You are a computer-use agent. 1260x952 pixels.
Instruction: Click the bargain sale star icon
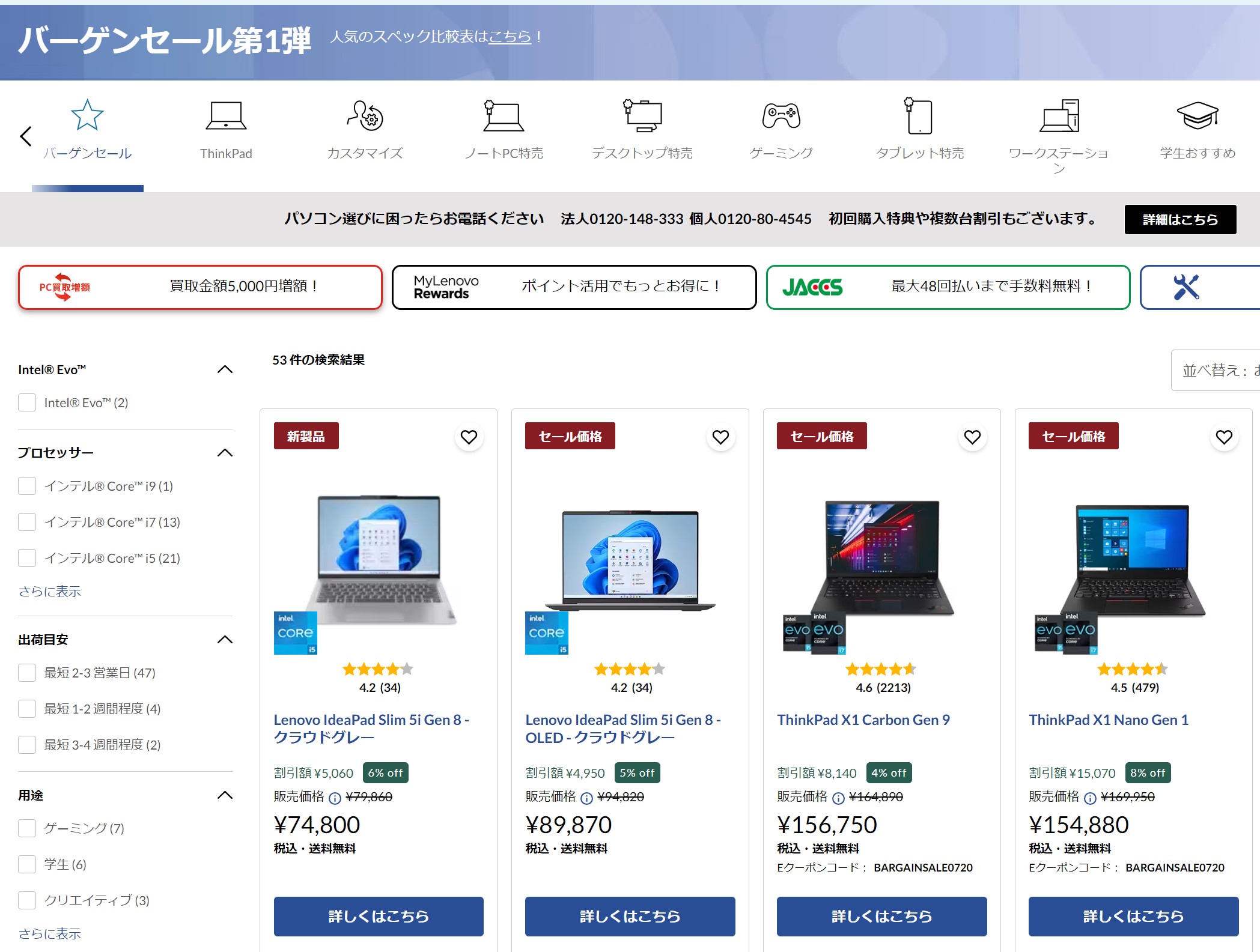click(87, 115)
